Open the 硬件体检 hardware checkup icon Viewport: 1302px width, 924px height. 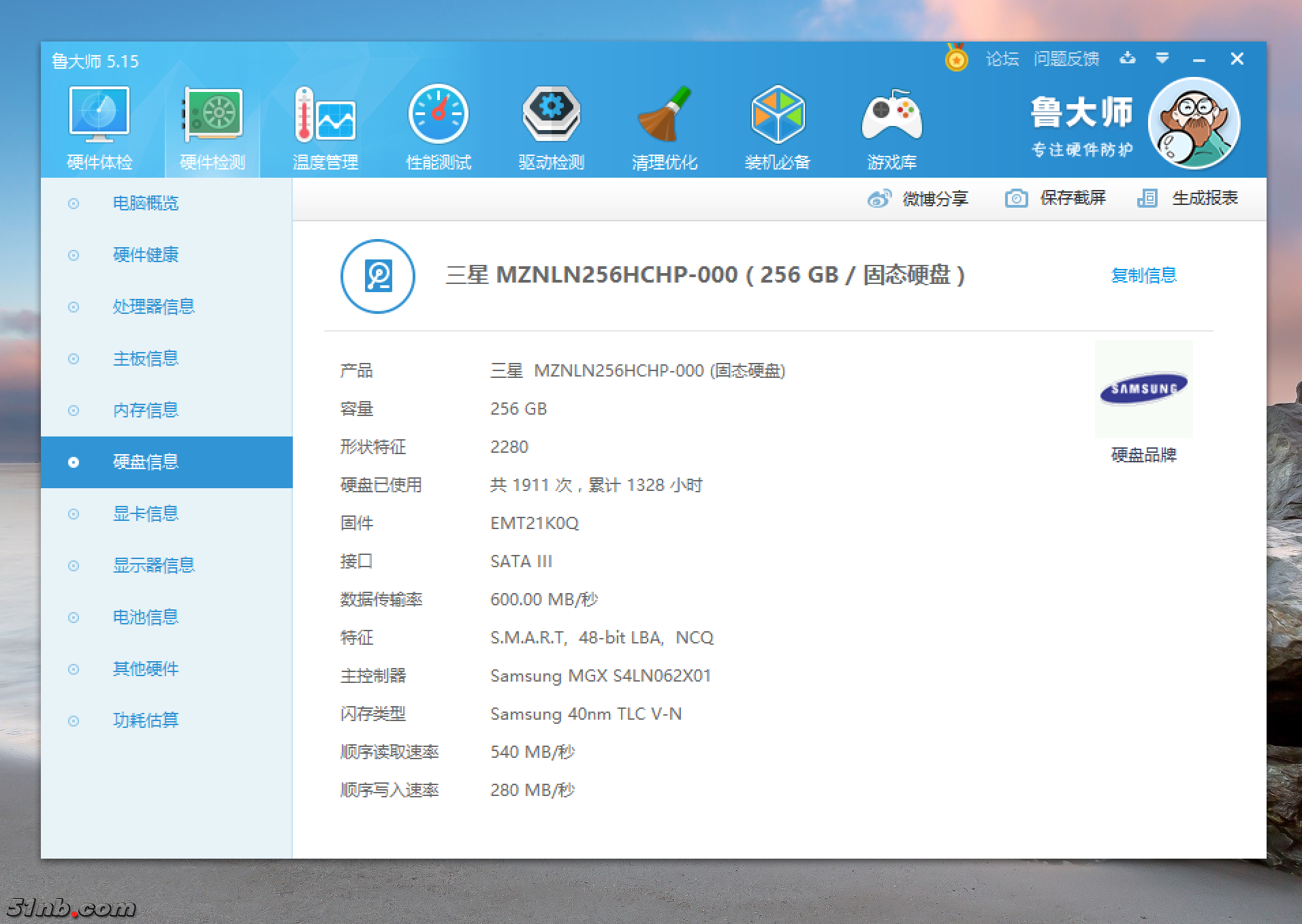coord(99,114)
